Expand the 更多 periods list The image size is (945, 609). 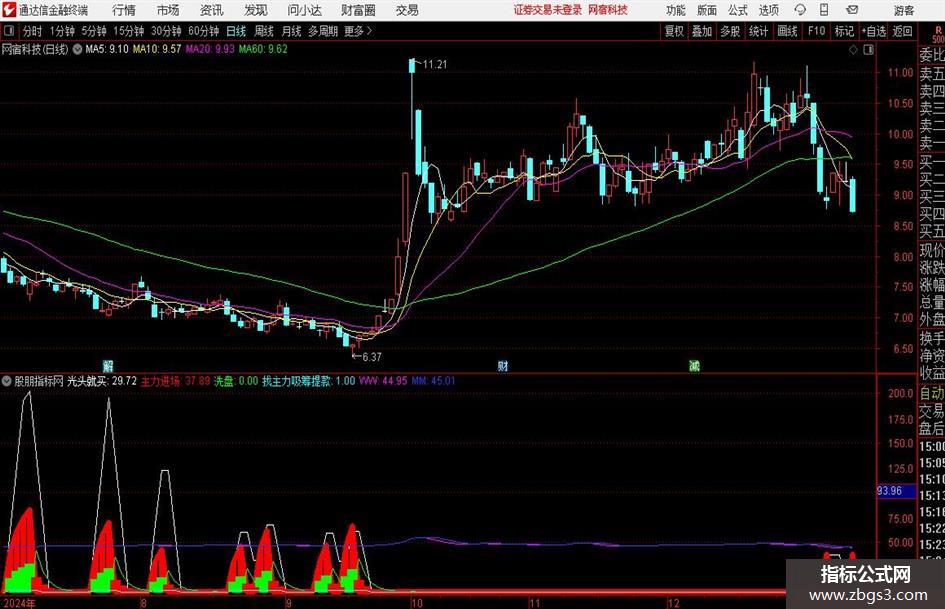(x=358, y=31)
